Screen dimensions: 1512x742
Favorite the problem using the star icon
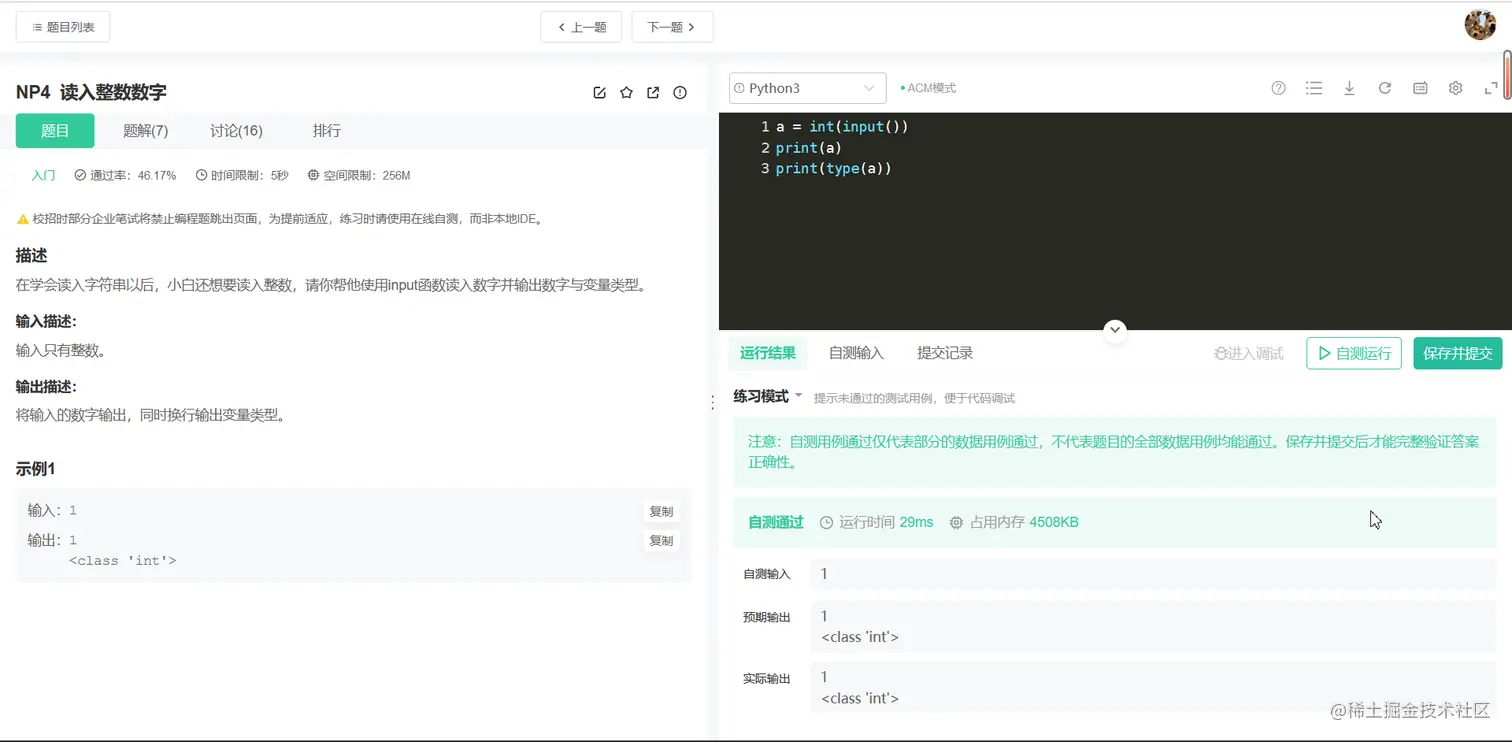pyautogui.click(x=626, y=92)
